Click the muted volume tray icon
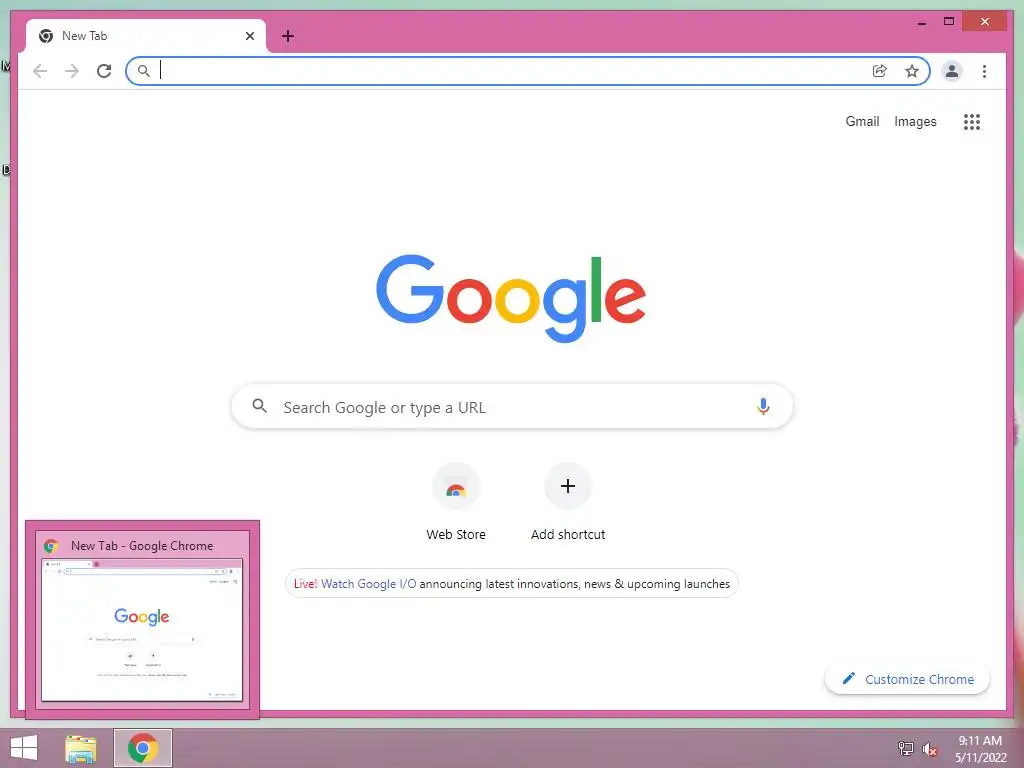This screenshot has height=768, width=1024. tap(929, 749)
